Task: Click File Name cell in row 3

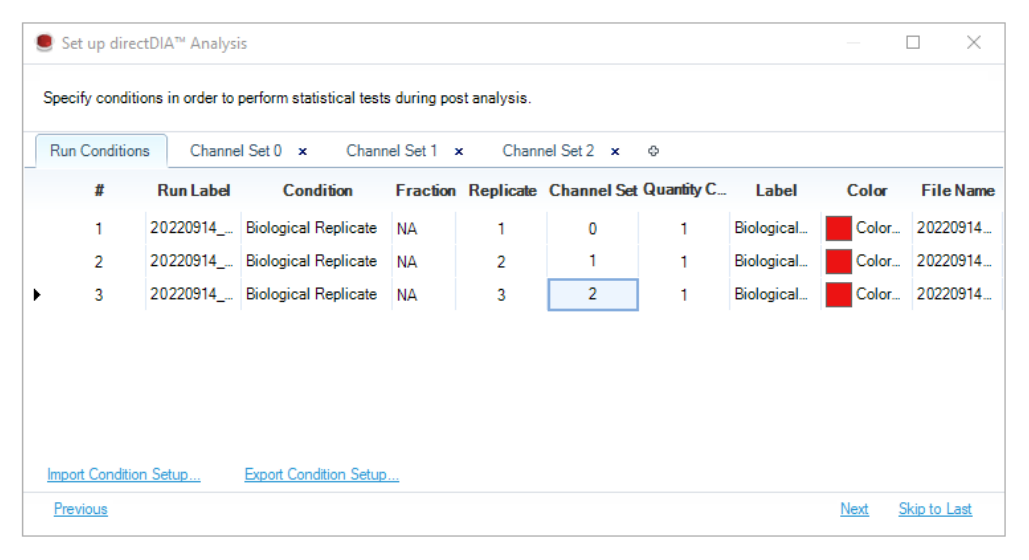Action: pos(957,295)
